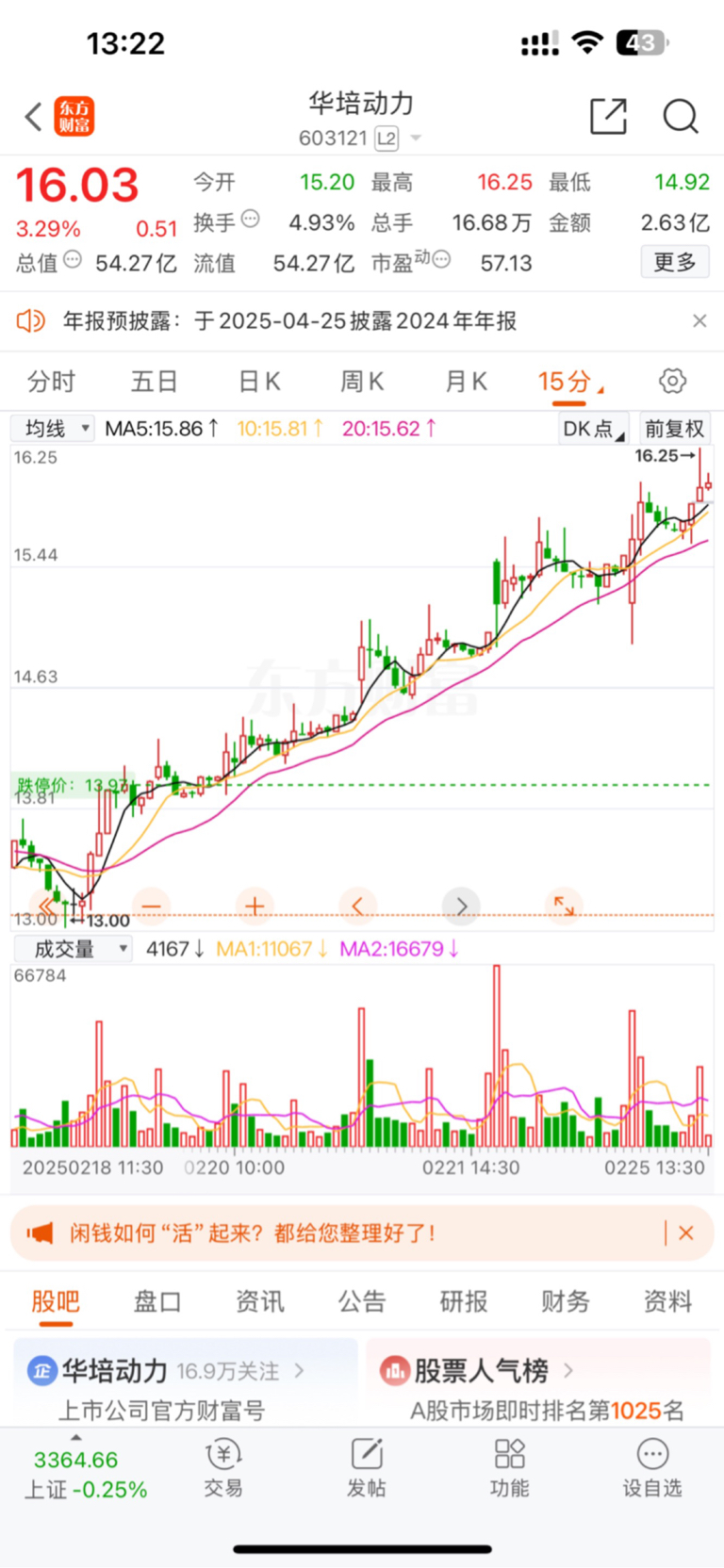Open the 成交量 sub-indicator dropdown
Screen dimensions: 724x1568
point(72,949)
